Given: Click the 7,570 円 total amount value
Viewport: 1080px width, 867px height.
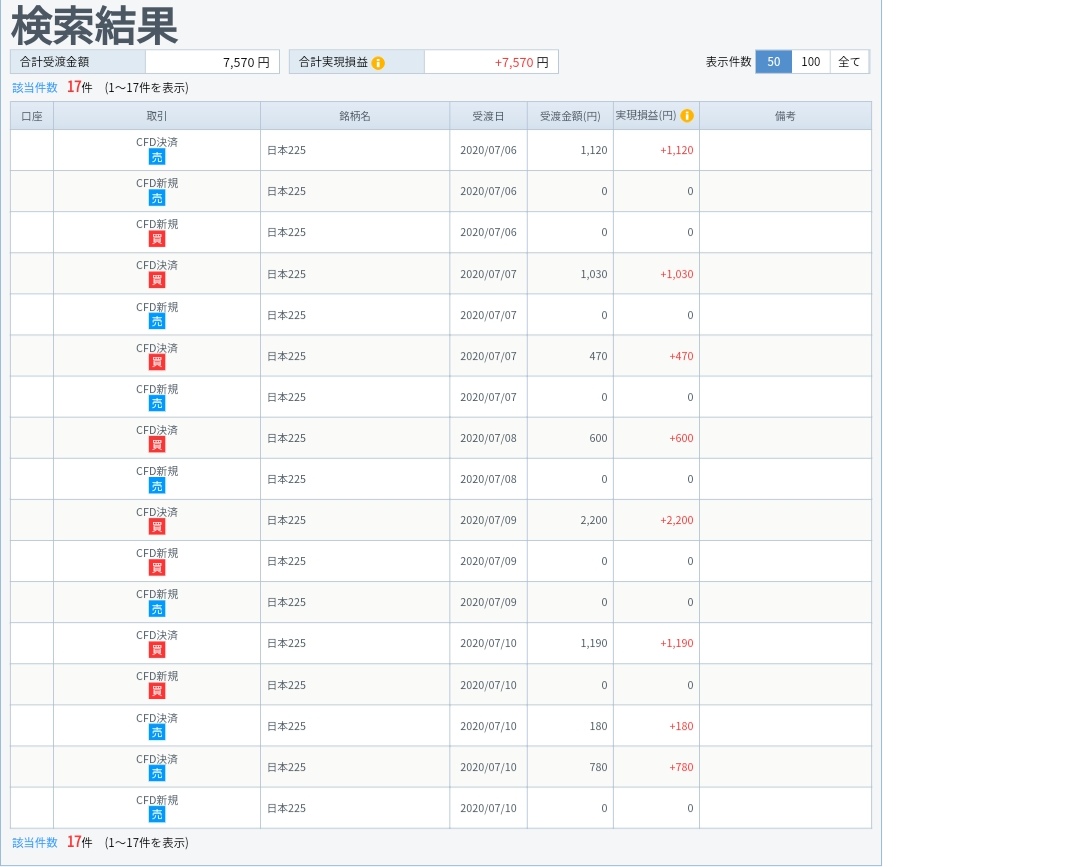Looking at the screenshot, I should point(246,63).
